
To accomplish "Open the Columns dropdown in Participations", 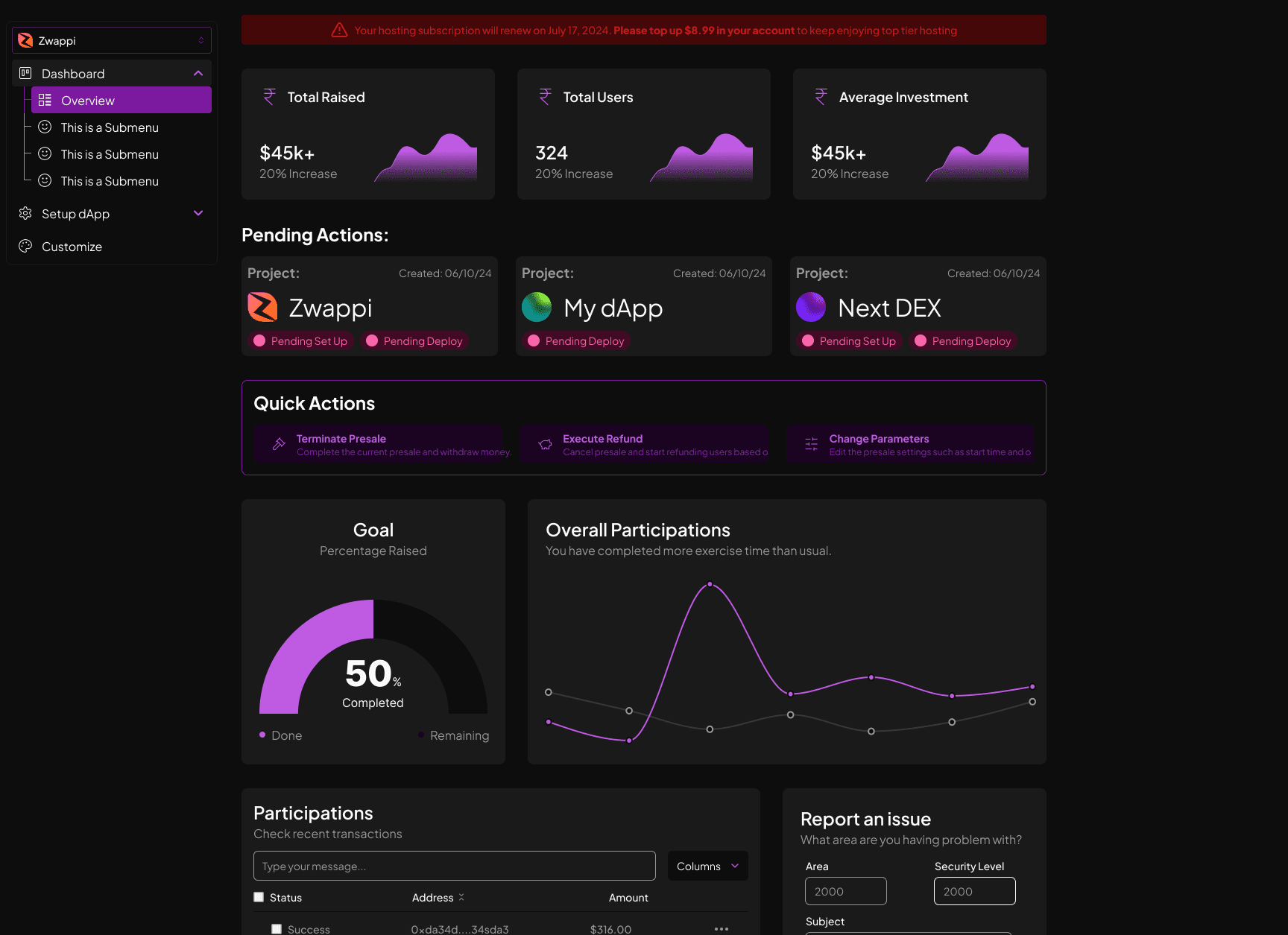I will (707, 866).
